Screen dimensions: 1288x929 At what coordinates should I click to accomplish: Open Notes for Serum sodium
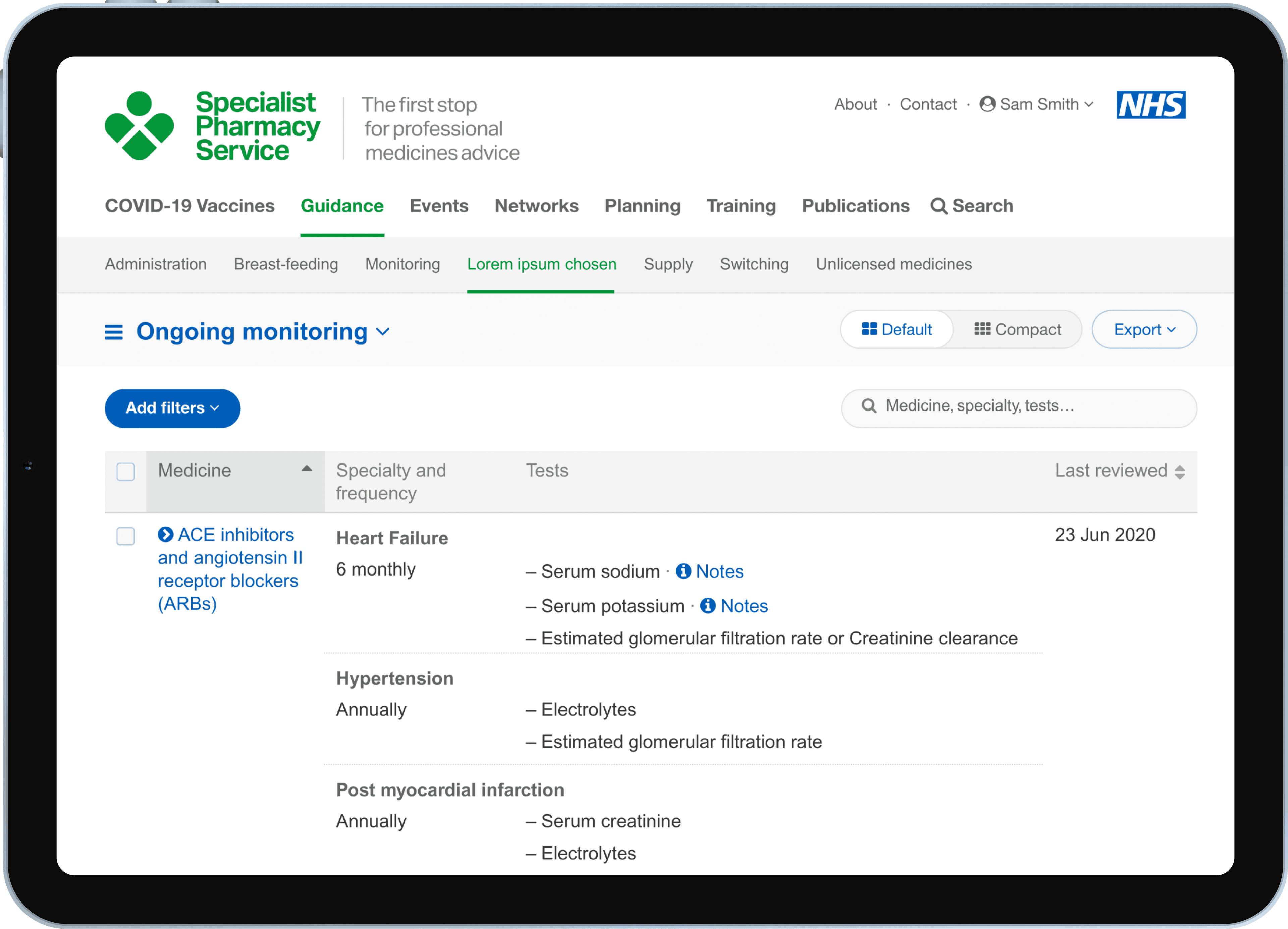pos(719,571)
